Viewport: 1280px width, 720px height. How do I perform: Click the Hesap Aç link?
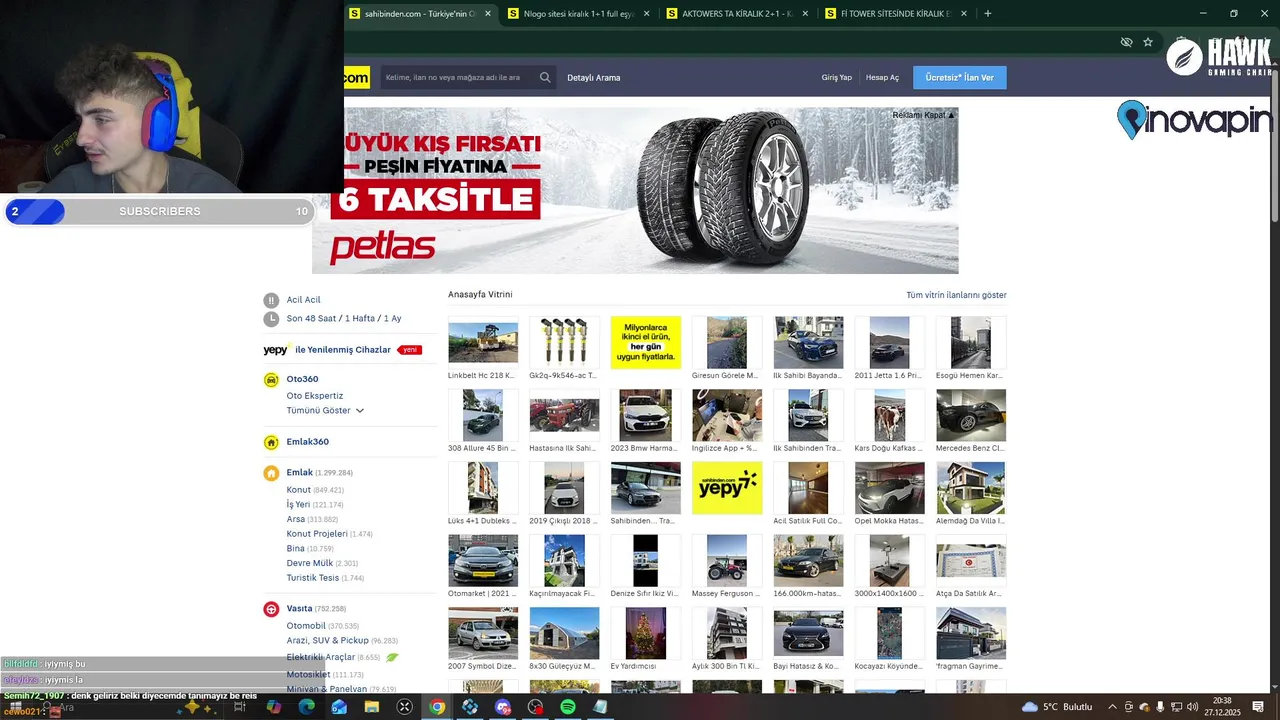(x=882, y=78)
